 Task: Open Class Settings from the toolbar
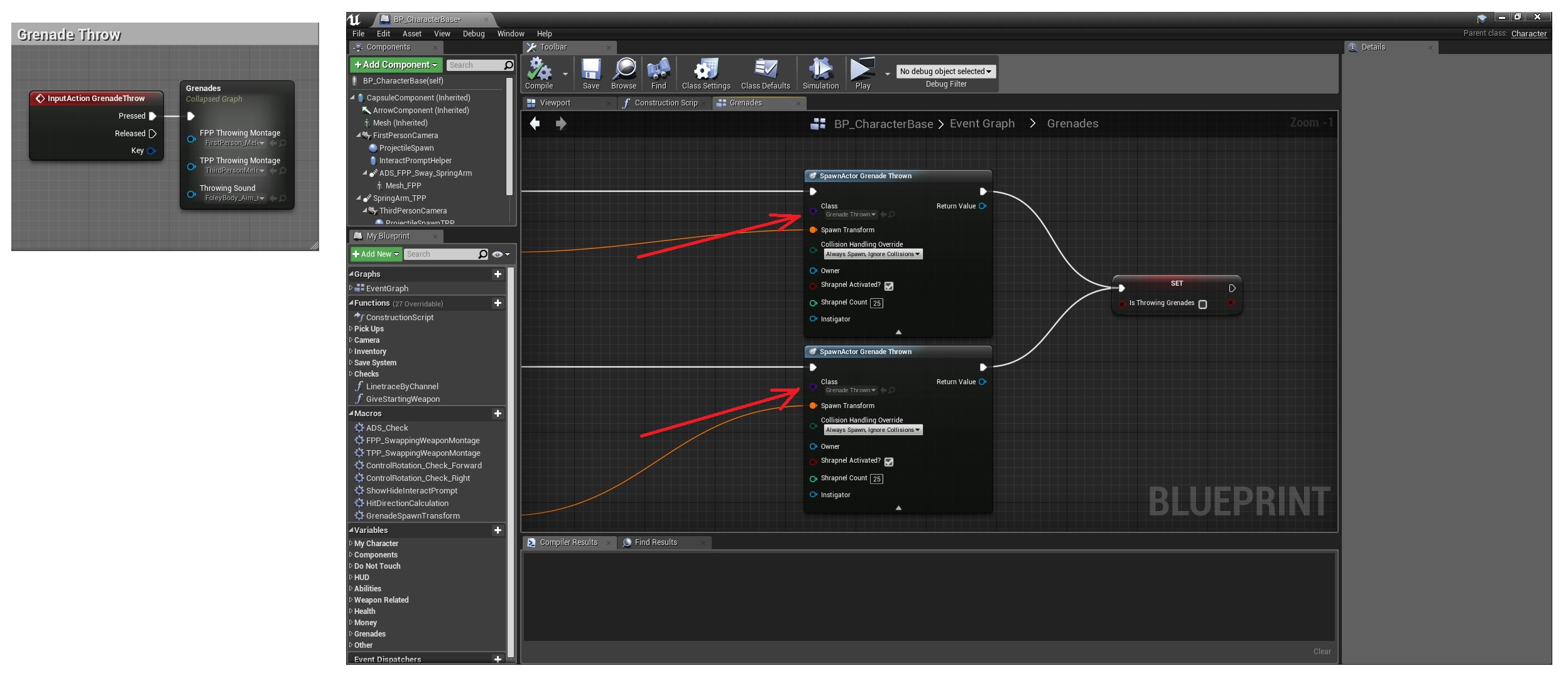point(705,69)
